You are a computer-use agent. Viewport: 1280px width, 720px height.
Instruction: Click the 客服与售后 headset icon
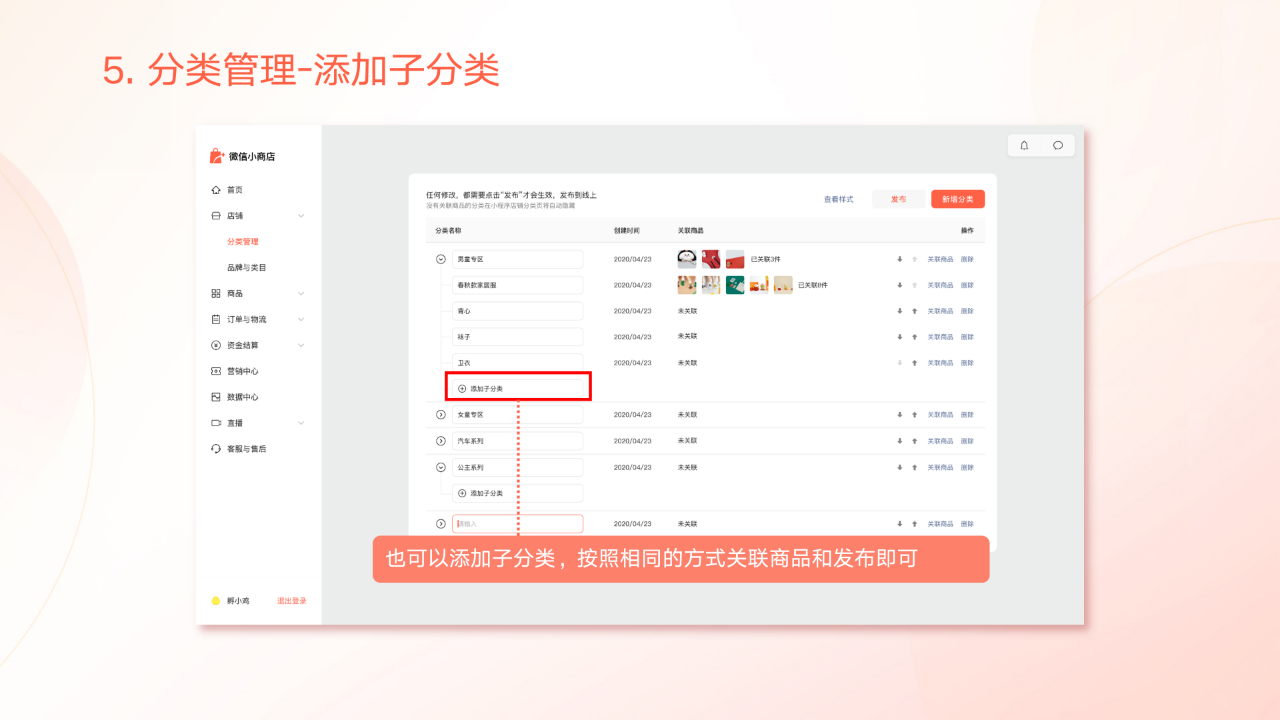216,449
